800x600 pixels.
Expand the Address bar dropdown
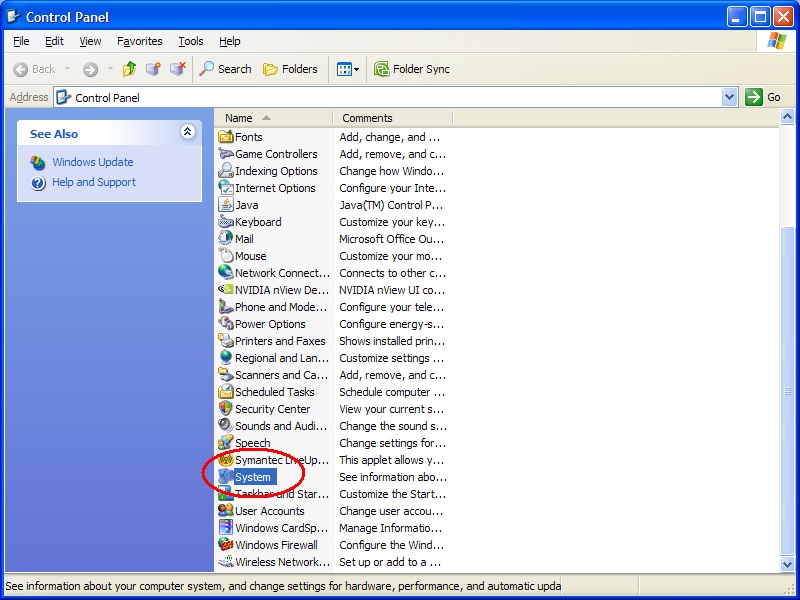729,97
